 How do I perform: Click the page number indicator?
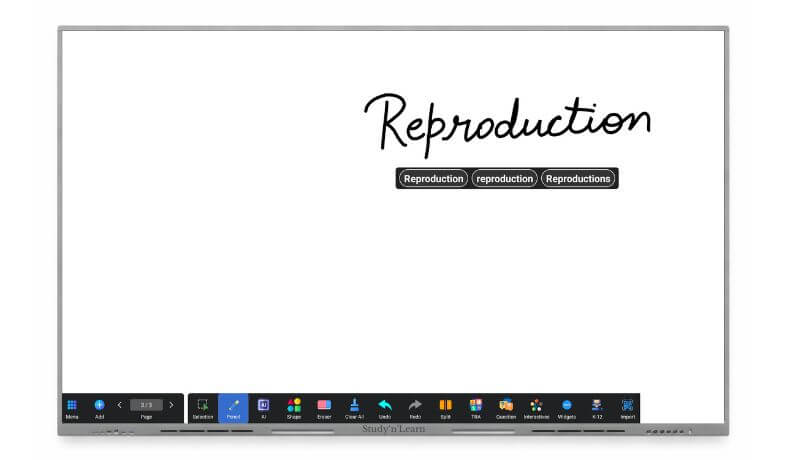[x=146, y=405]
